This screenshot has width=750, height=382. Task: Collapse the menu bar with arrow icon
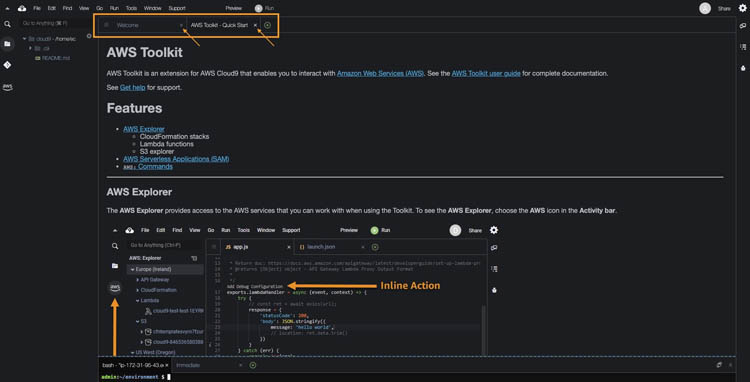coord(7,8)
